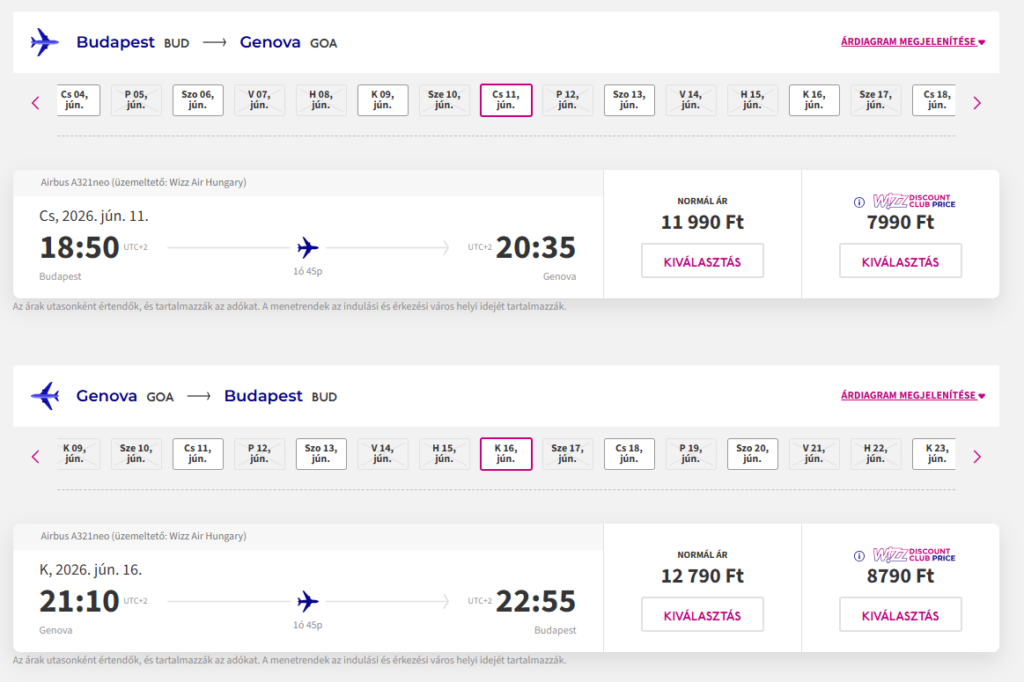
Task: Expand the outbound Árdiagram megjelenítése link
Action: (913, 42)
